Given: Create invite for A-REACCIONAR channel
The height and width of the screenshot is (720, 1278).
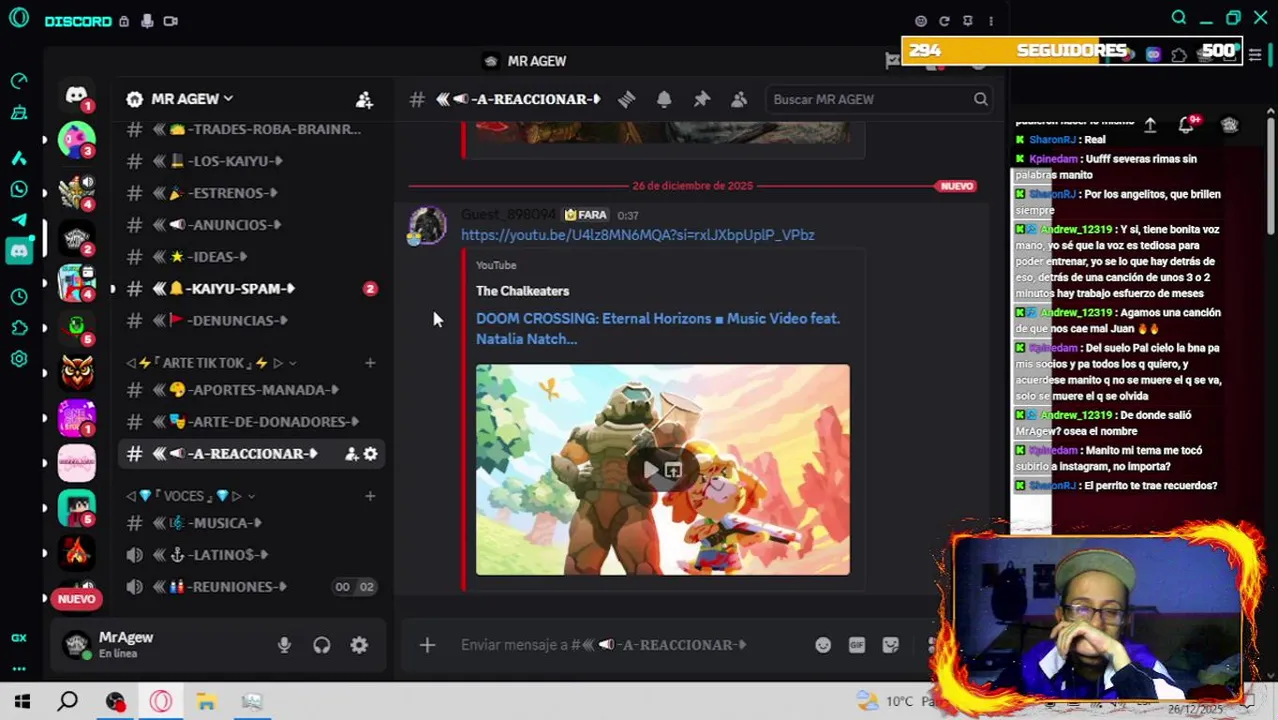Looking at the screenshot, I should coord(351,454).
